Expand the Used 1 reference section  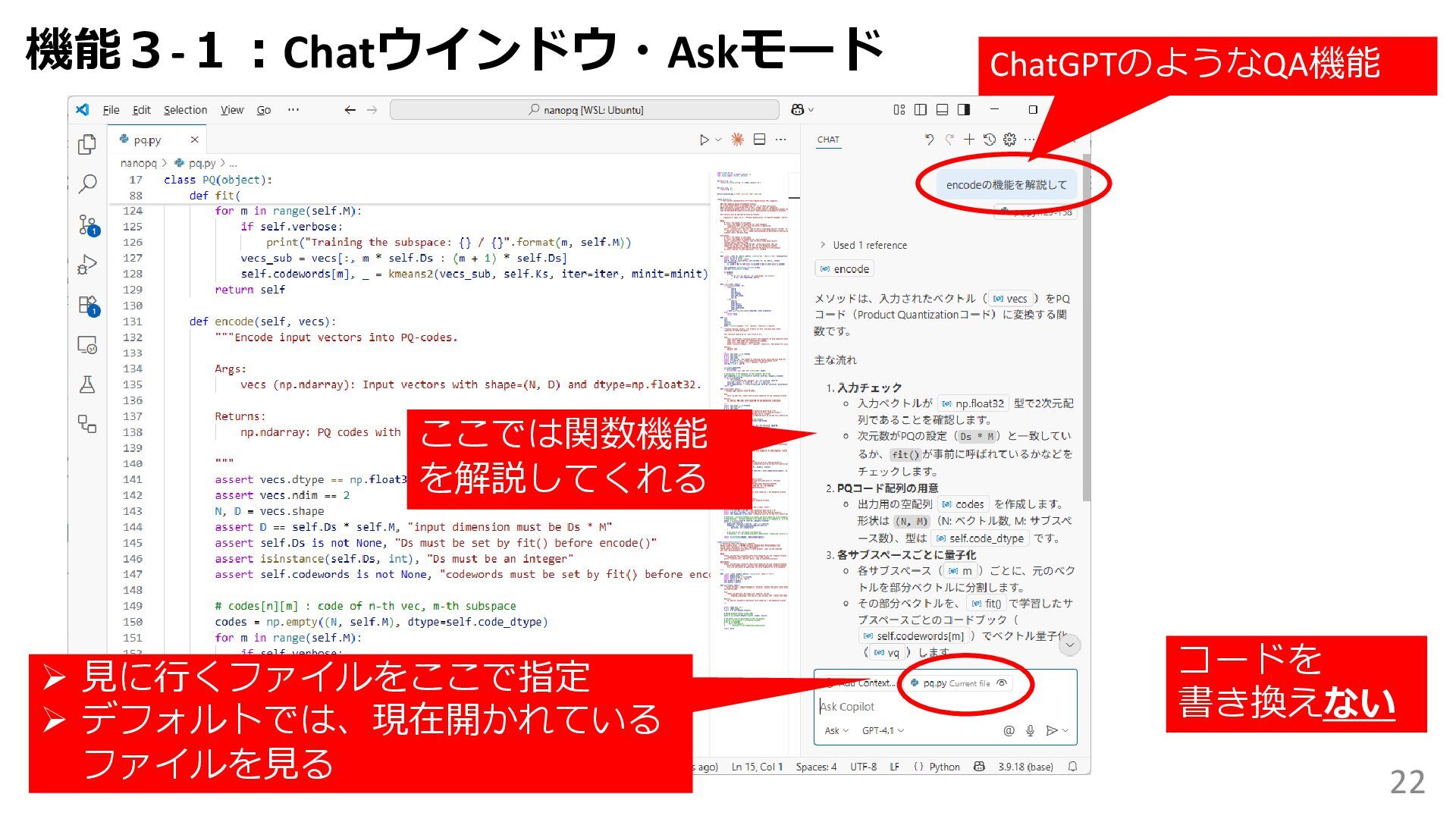(x=864, y=245)
